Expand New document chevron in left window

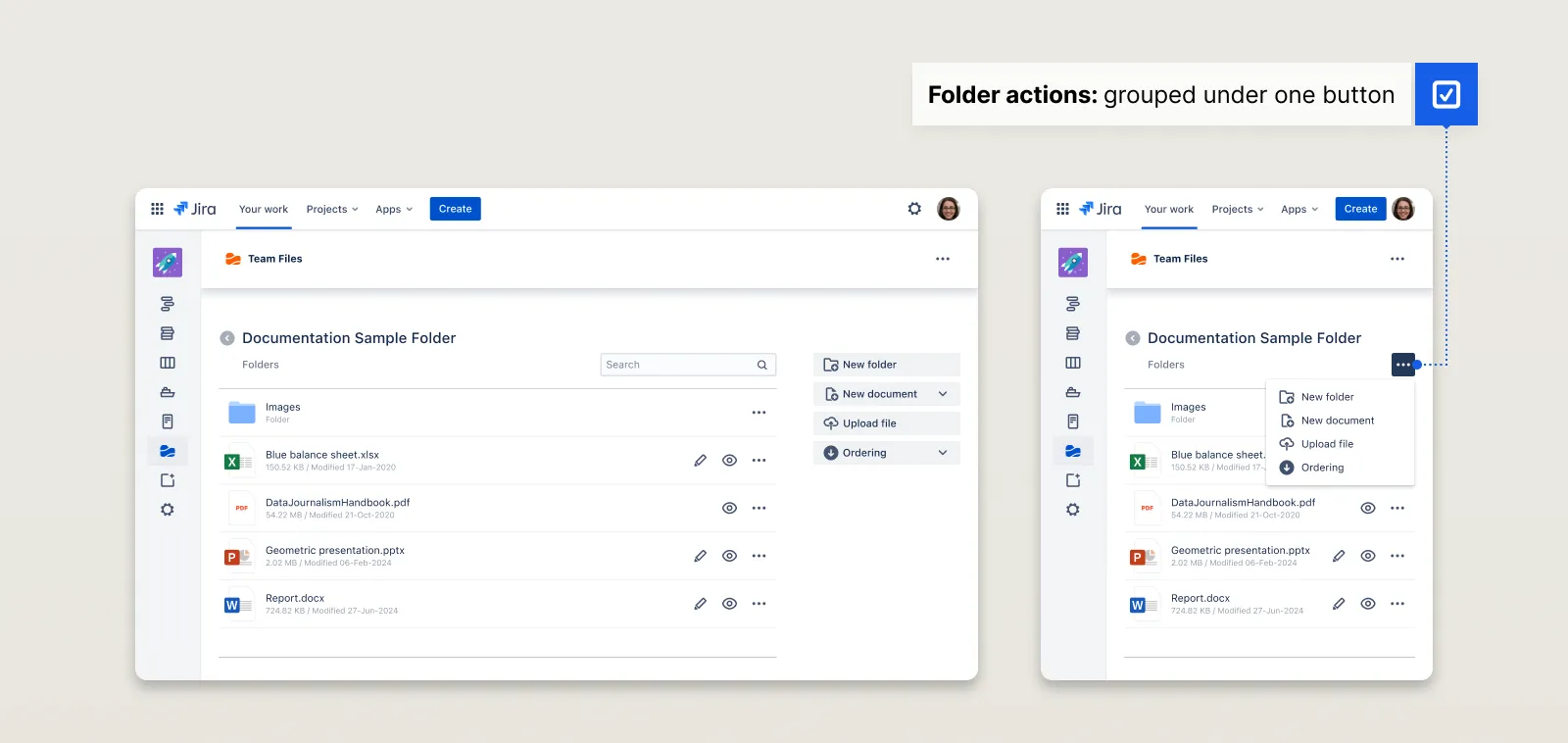click(x=943, y=394)
